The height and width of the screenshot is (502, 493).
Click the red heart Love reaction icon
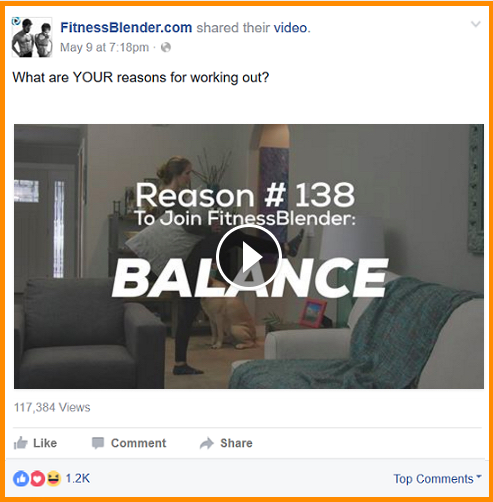[37, 479]
